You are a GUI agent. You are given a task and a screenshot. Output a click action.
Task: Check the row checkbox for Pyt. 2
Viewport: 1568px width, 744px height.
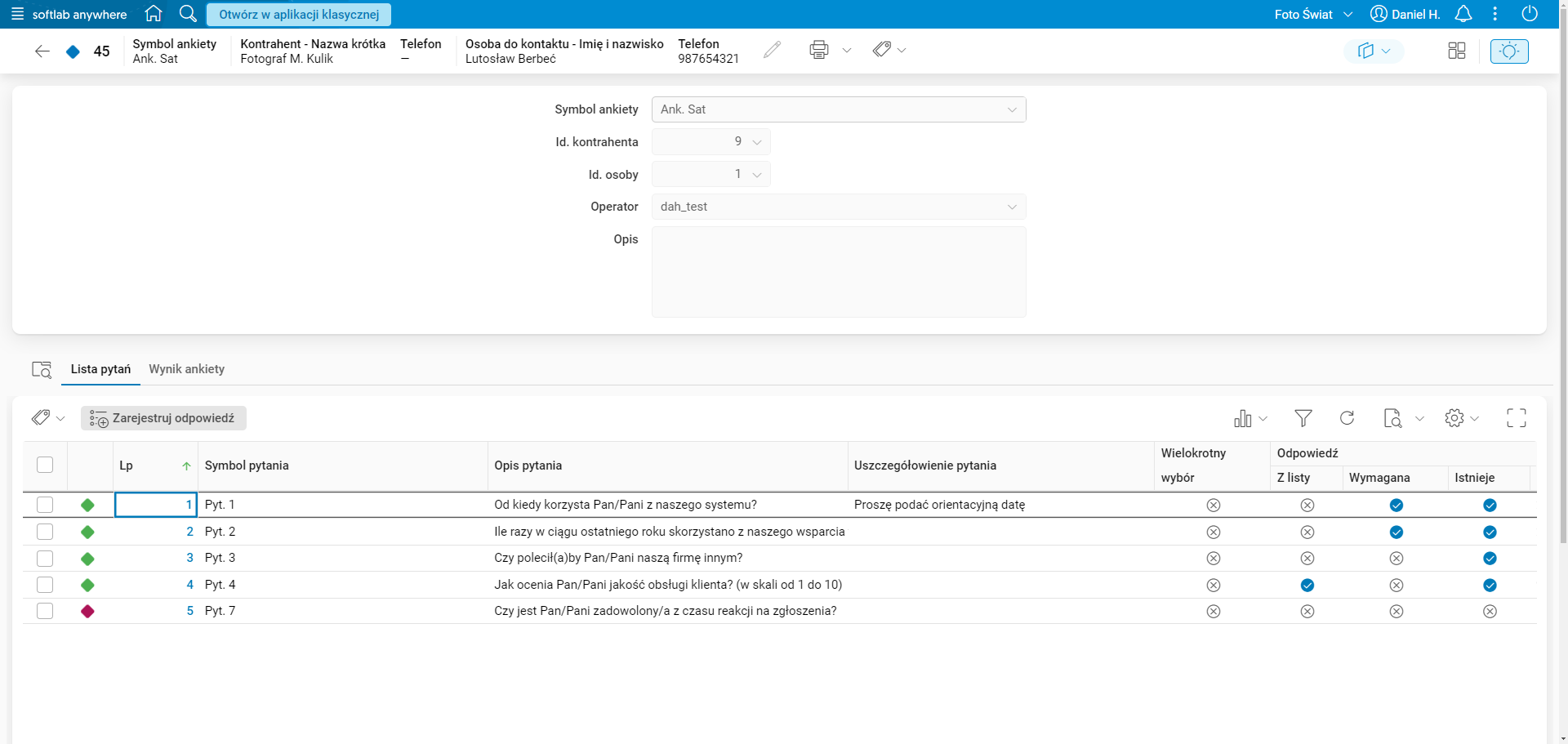coord(45,532)
